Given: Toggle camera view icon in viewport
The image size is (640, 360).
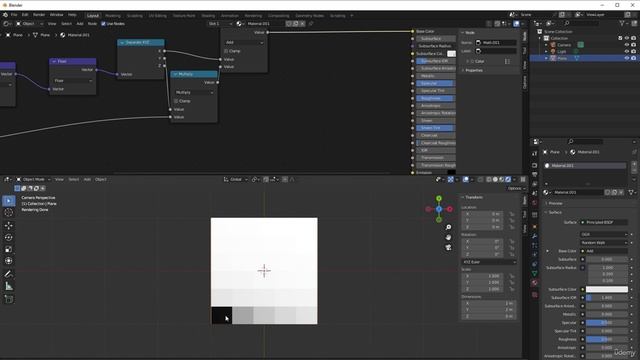Looking at the screenshot, I should [448, 247].
